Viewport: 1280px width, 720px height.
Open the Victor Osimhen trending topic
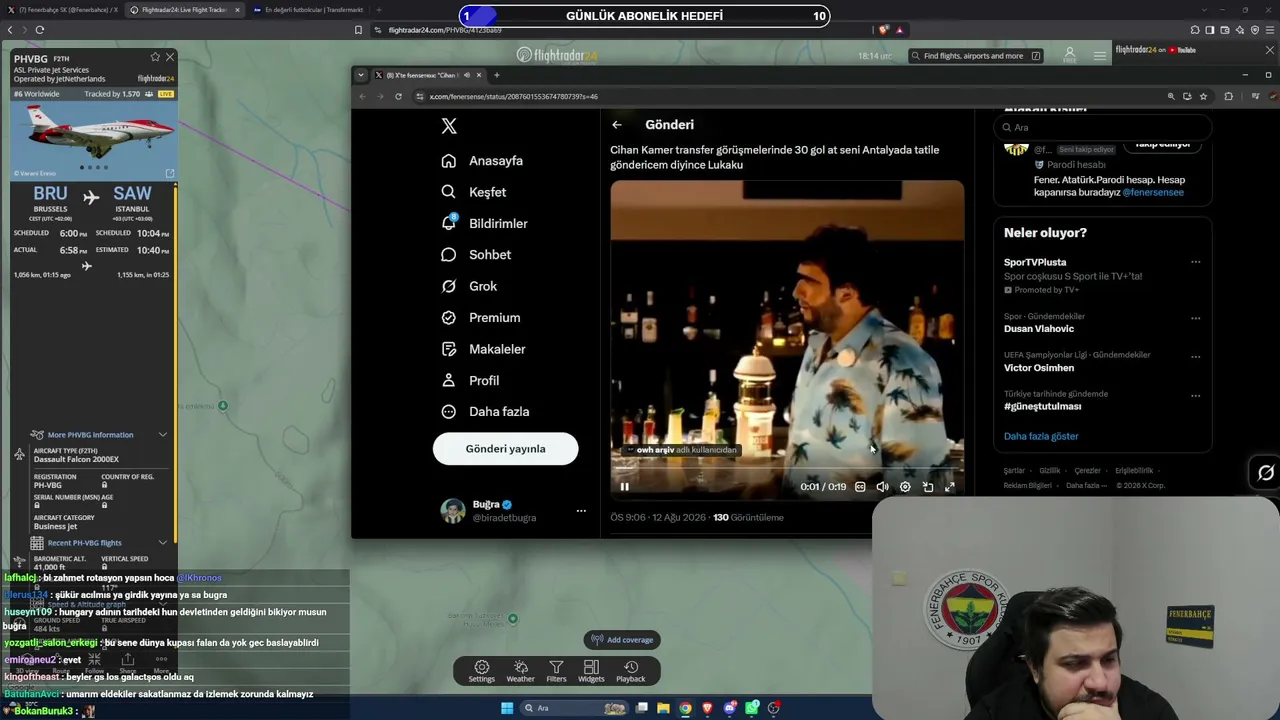tap(1039, 368)
